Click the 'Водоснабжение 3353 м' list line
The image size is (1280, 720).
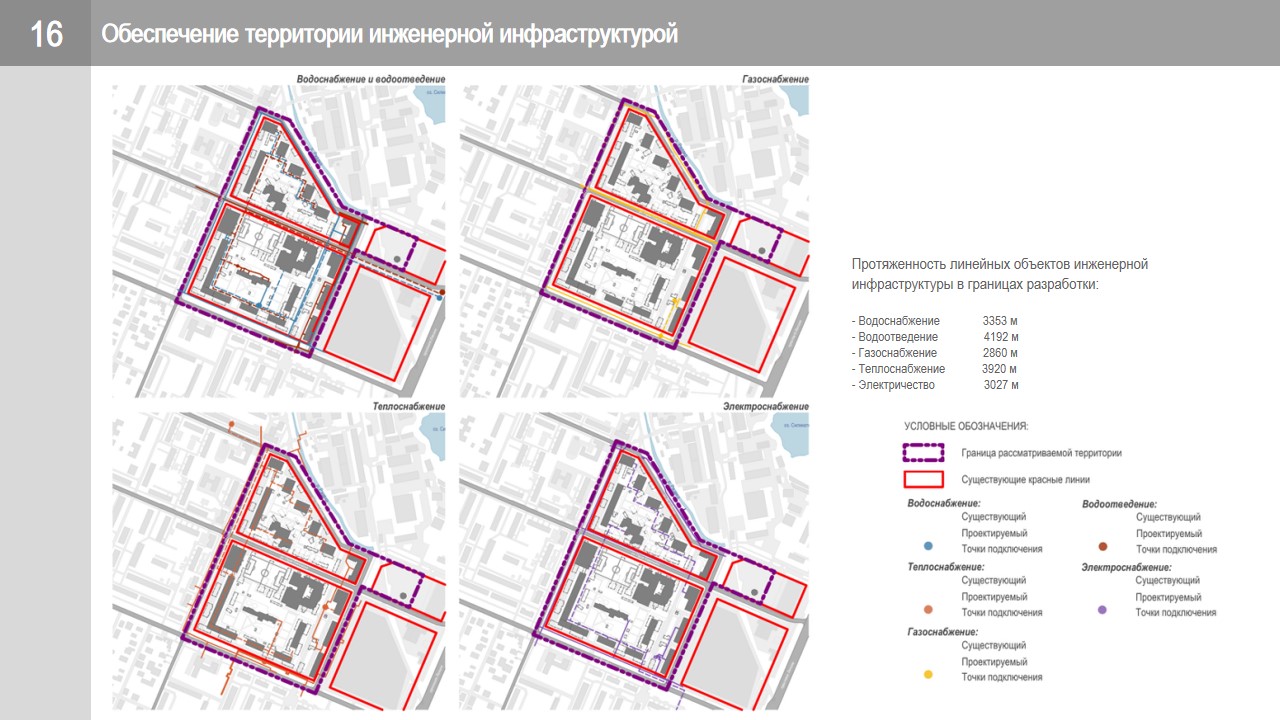[934, 321]
